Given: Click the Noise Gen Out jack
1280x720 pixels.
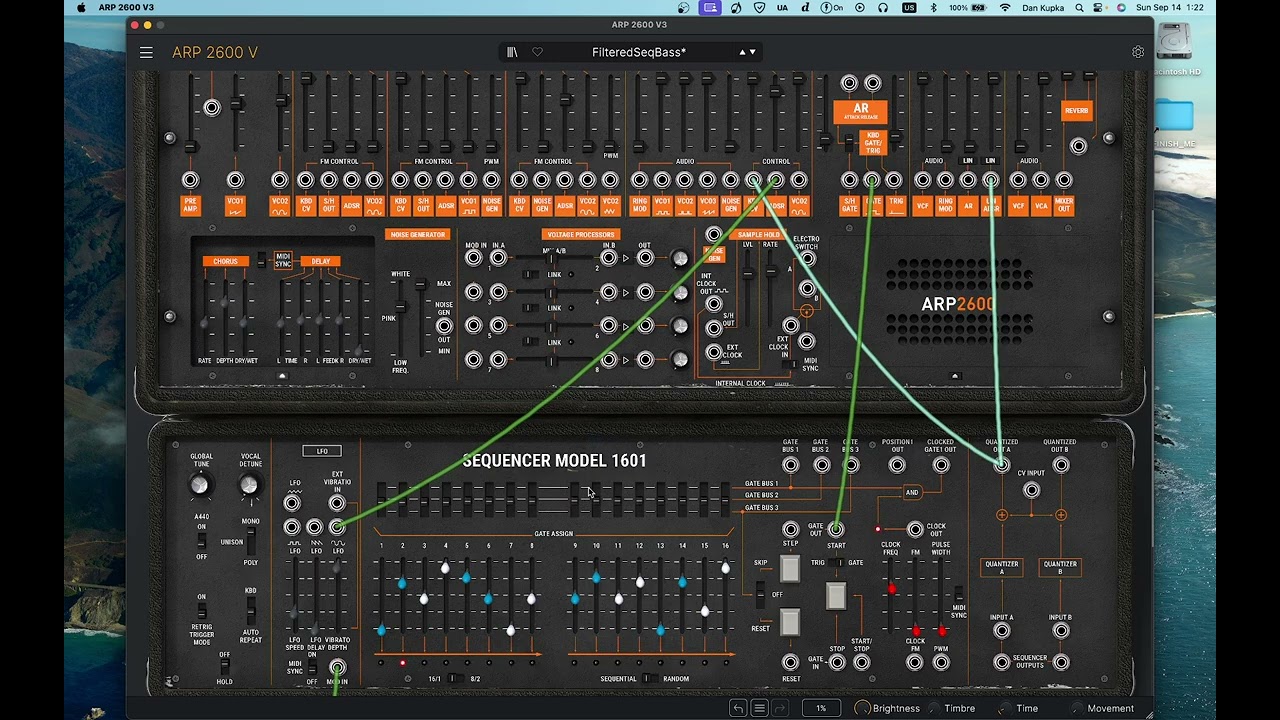Looking at the screenshot, I should (x=444, y=325).
